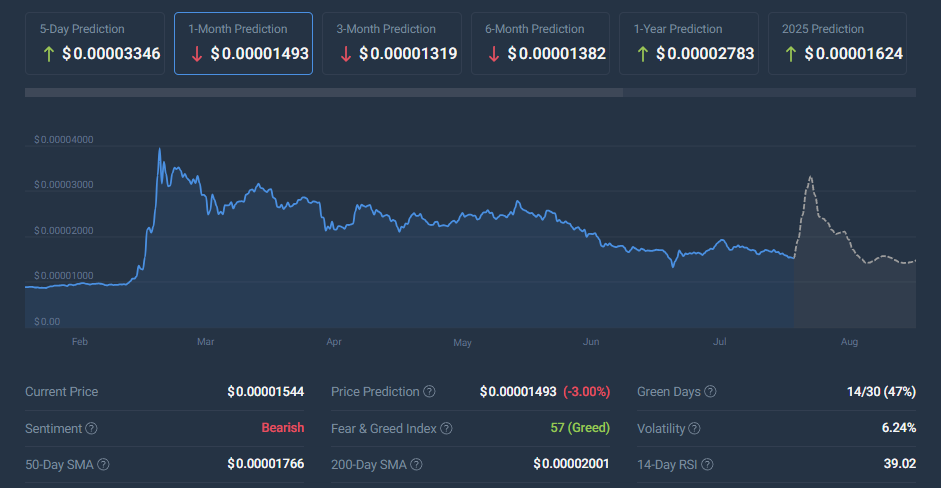Click the Bearish sentiment value
This screenshot has width=941, height=488.
pos(283,427)
